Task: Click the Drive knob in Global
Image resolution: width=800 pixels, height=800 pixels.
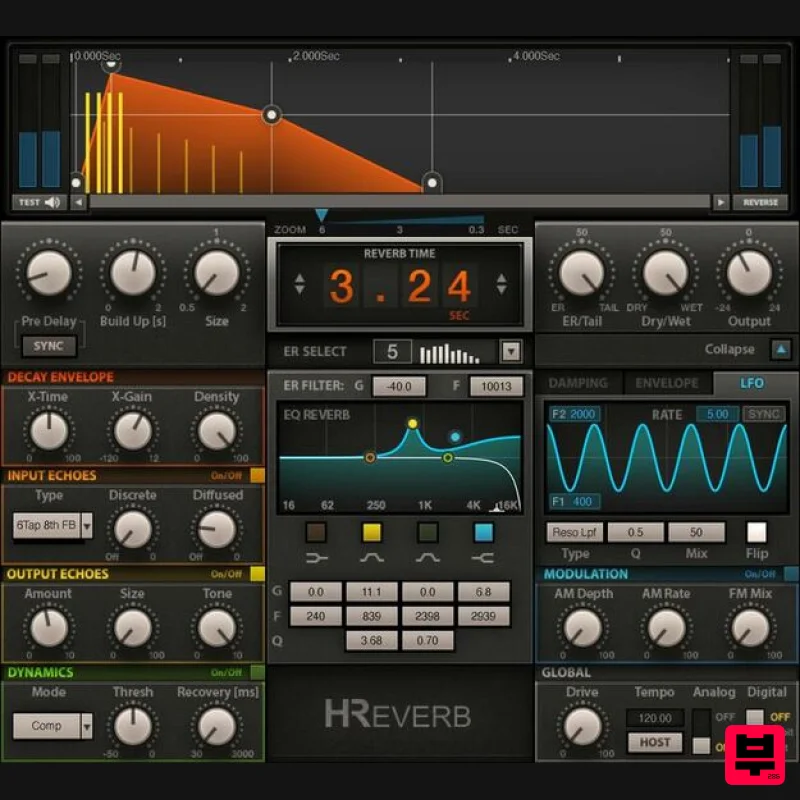Action: point(582,726)
